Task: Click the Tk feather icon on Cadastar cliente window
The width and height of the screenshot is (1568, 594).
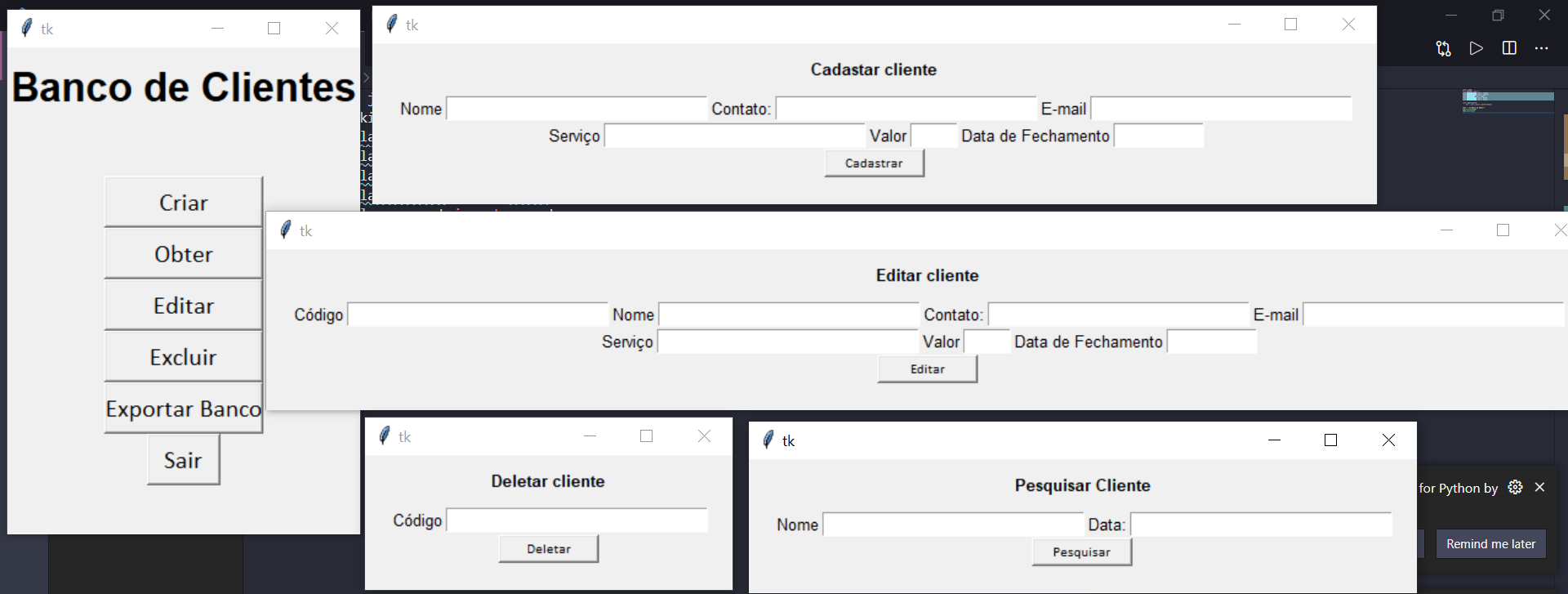Action: (x=390, y=24)
